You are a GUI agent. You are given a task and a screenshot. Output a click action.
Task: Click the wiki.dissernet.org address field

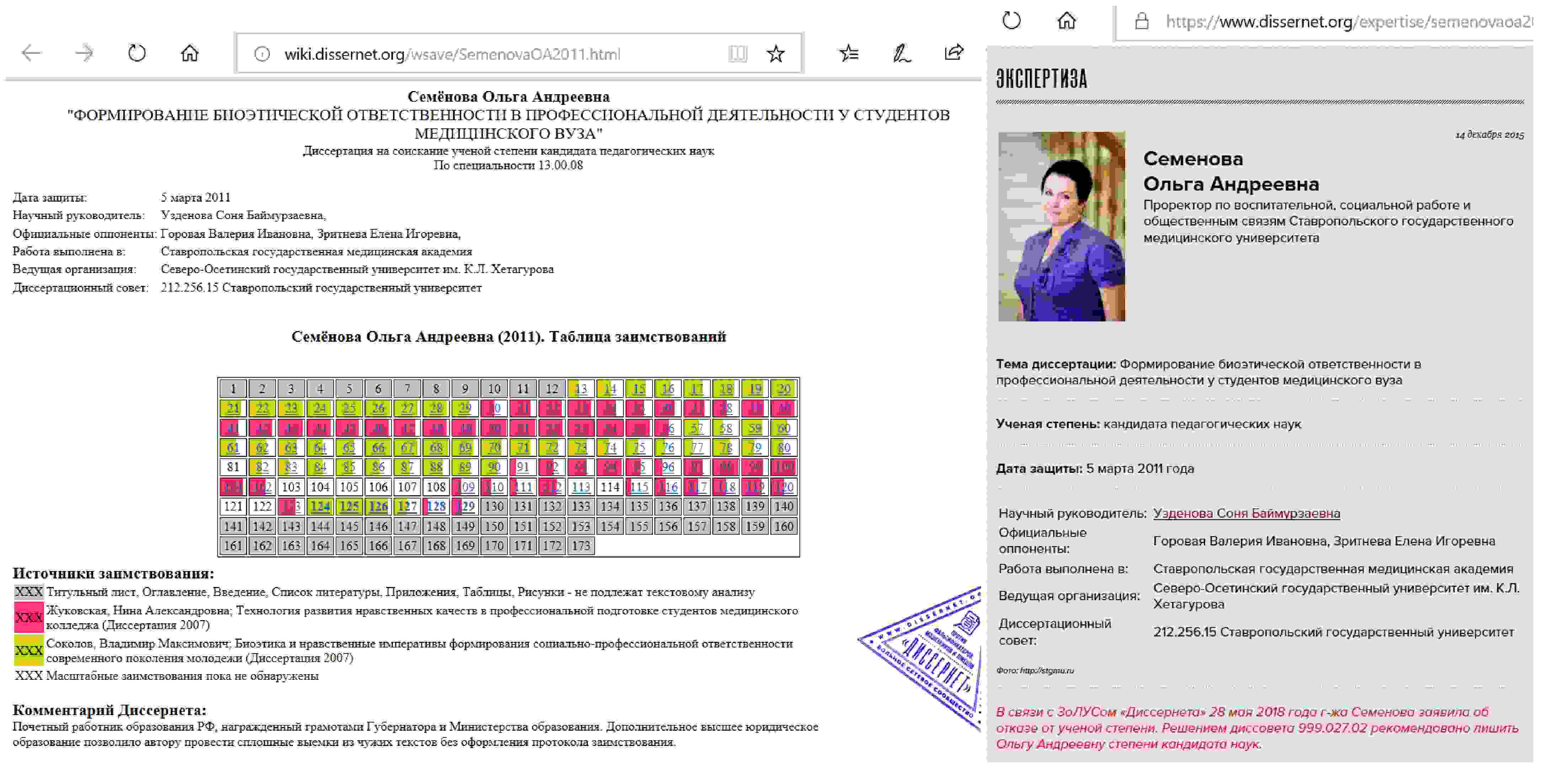(x=519, y=54)
